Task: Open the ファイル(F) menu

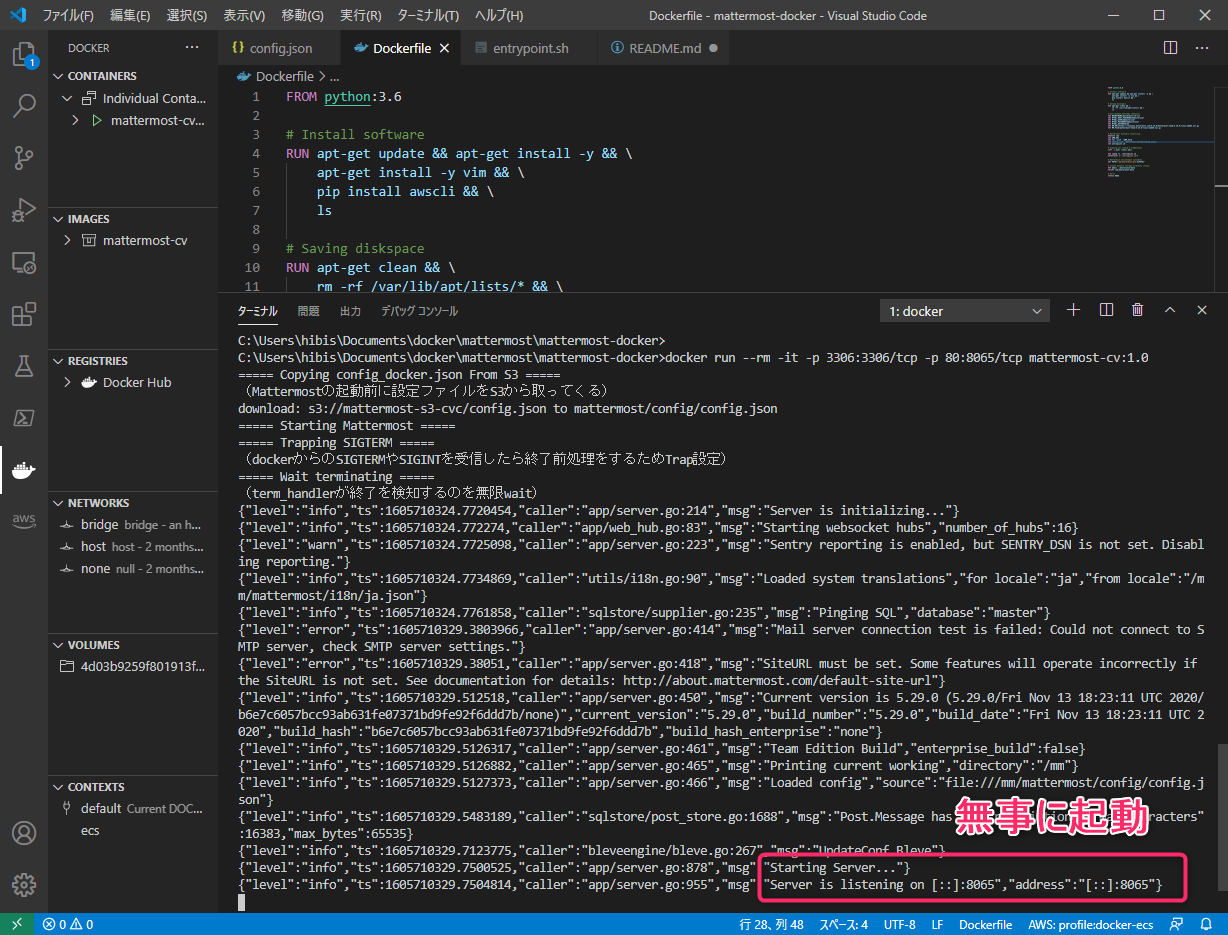Action: 68,15
